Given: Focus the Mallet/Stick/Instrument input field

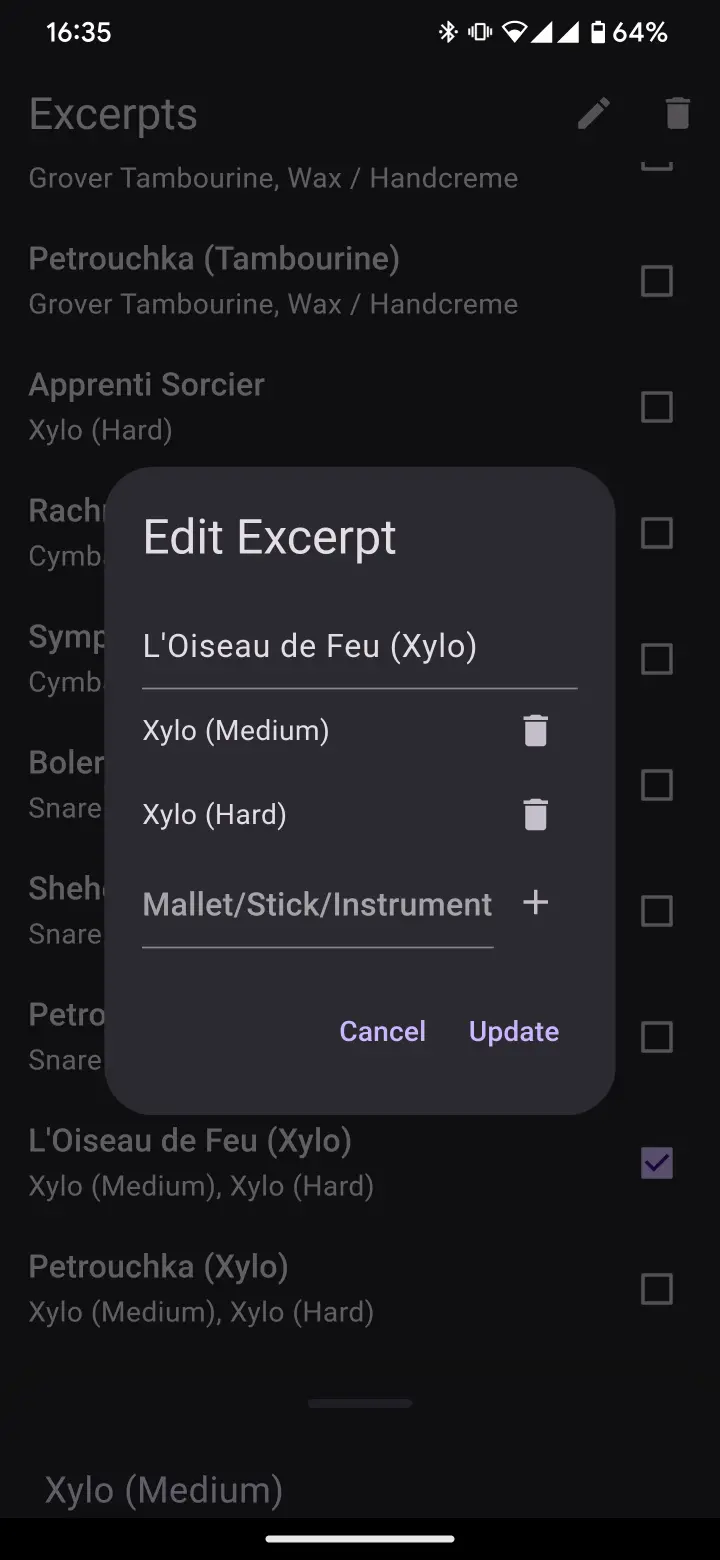Looking at the screenshot, I should [317, 905].
